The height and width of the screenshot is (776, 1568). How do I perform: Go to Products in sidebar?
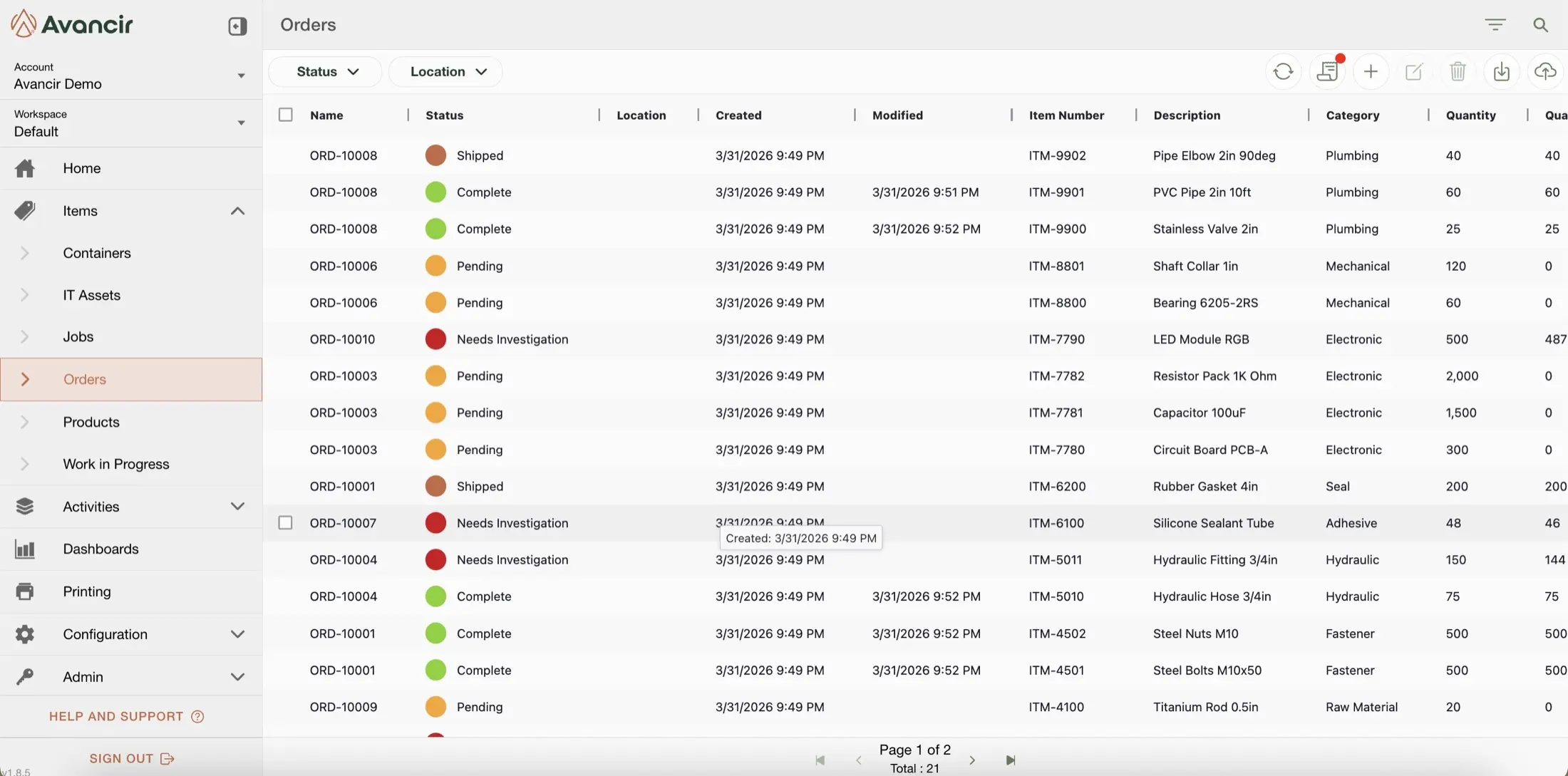91,422
